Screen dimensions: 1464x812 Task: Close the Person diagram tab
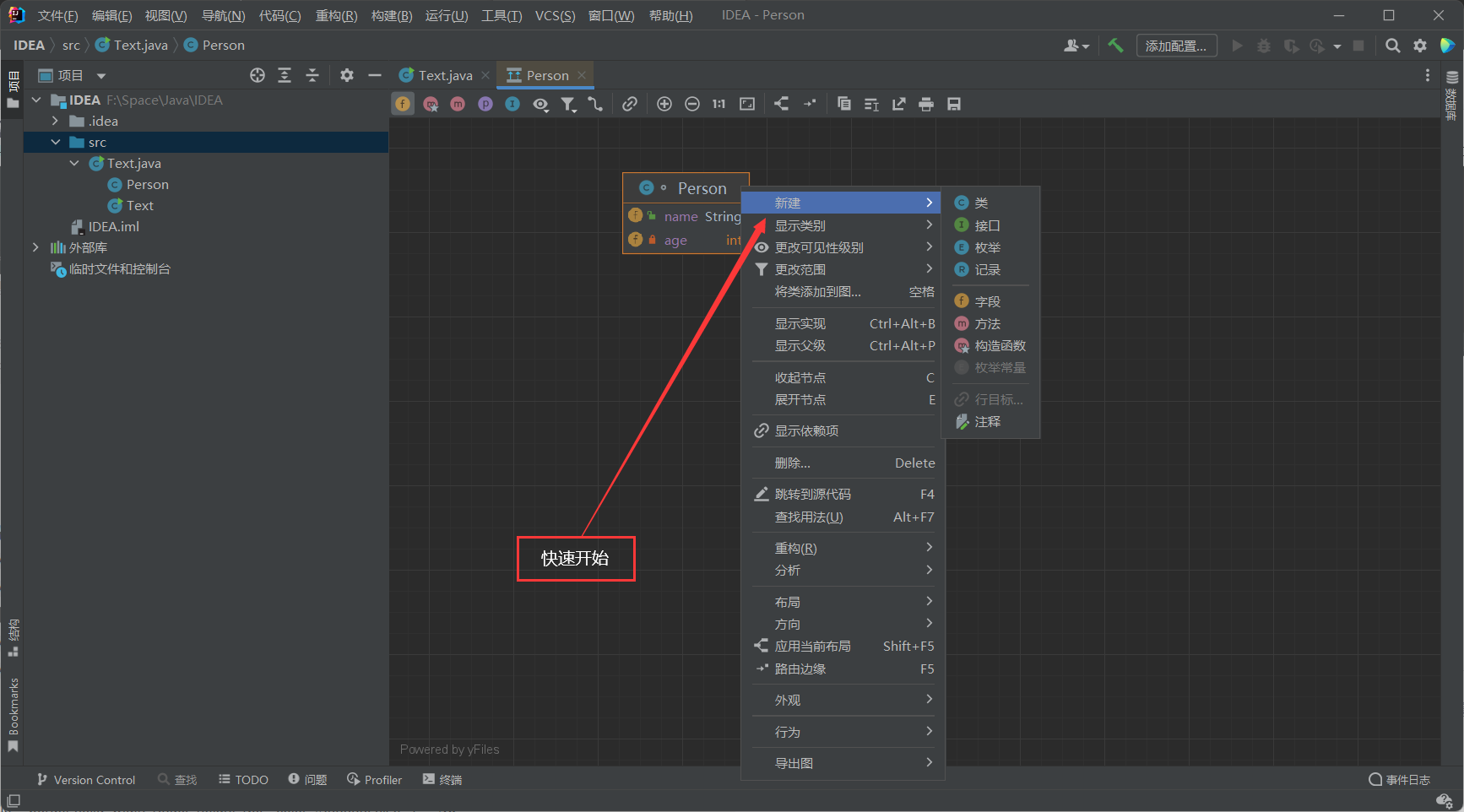pos(582,75)
